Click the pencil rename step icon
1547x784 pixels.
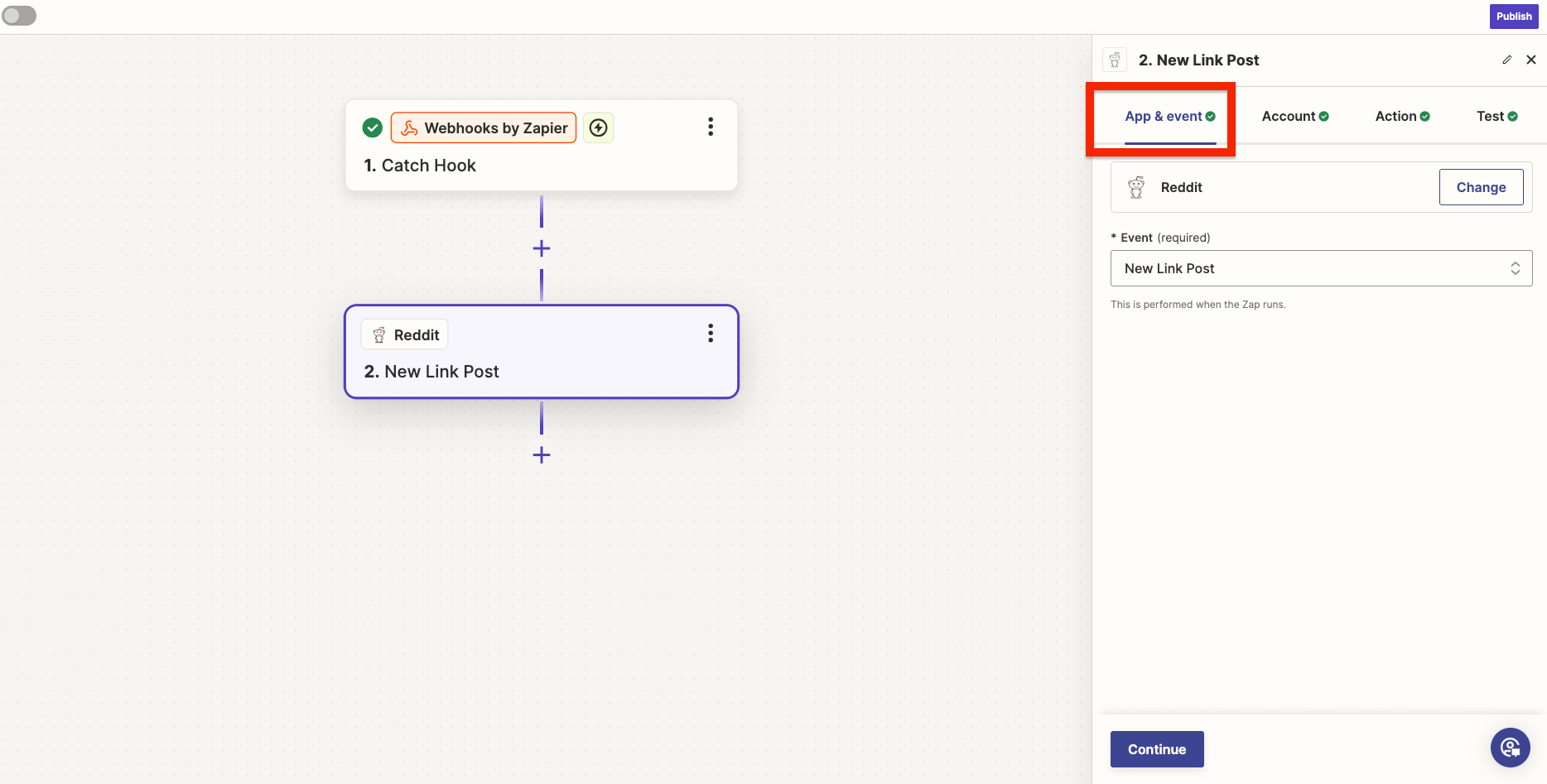pos(1506,60)
